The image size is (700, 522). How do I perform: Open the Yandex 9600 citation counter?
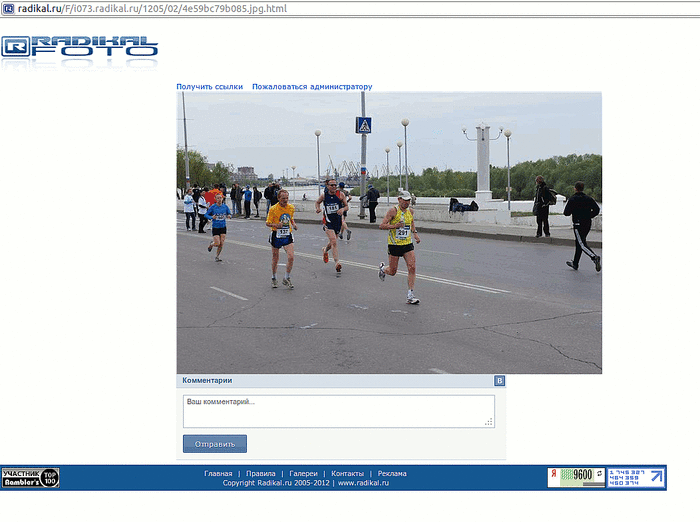coord(576,478)
